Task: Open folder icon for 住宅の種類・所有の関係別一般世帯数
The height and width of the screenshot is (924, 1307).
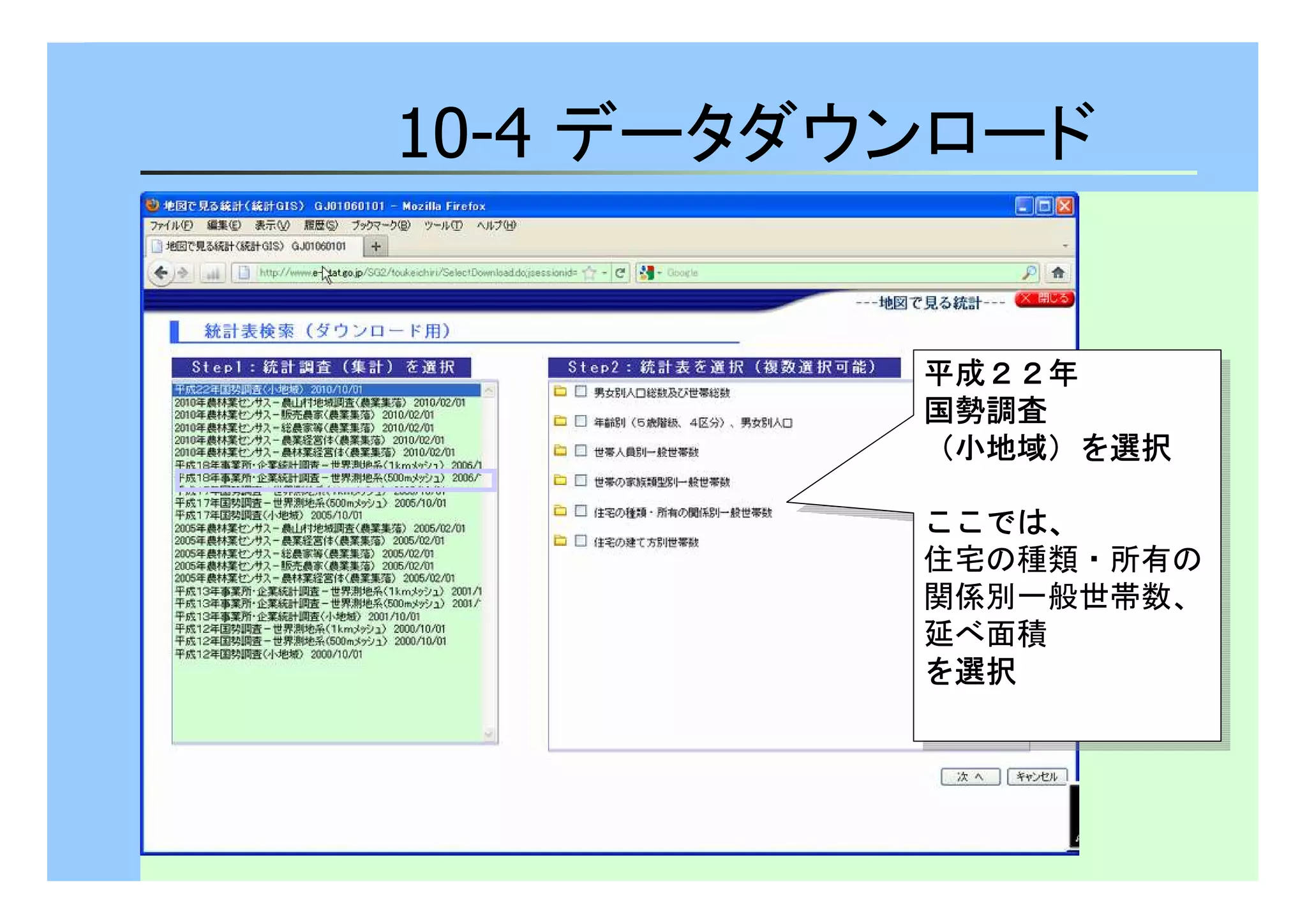Action: 560,510
